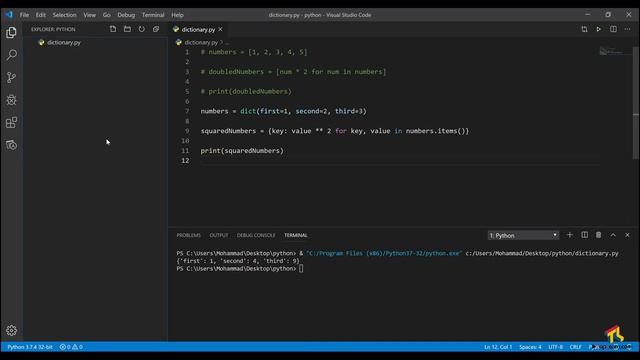Change indentation via Spaces: 4
The image size is (640, 360).
tap(530, 347)
